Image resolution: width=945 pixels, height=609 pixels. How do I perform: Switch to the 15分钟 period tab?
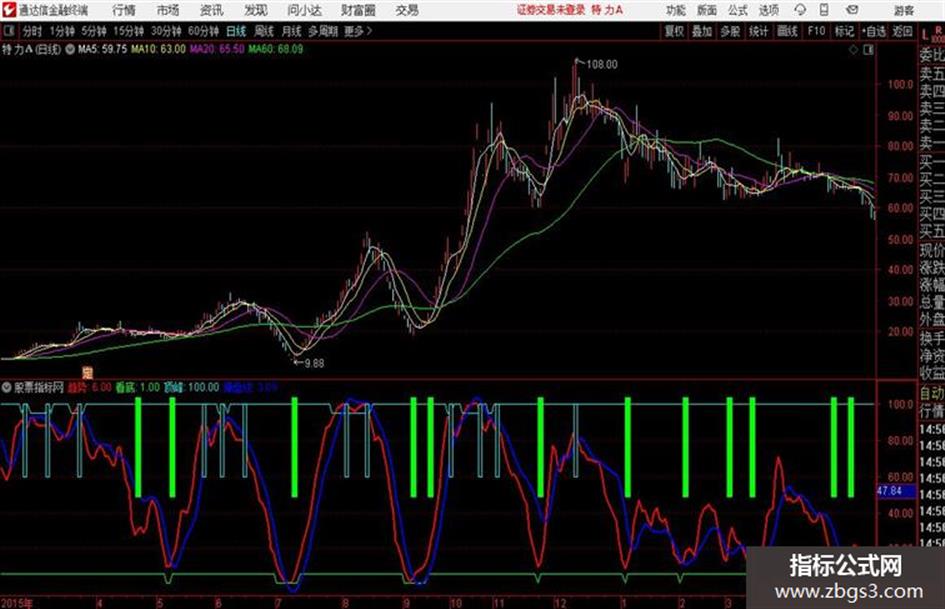click(128, 31)
